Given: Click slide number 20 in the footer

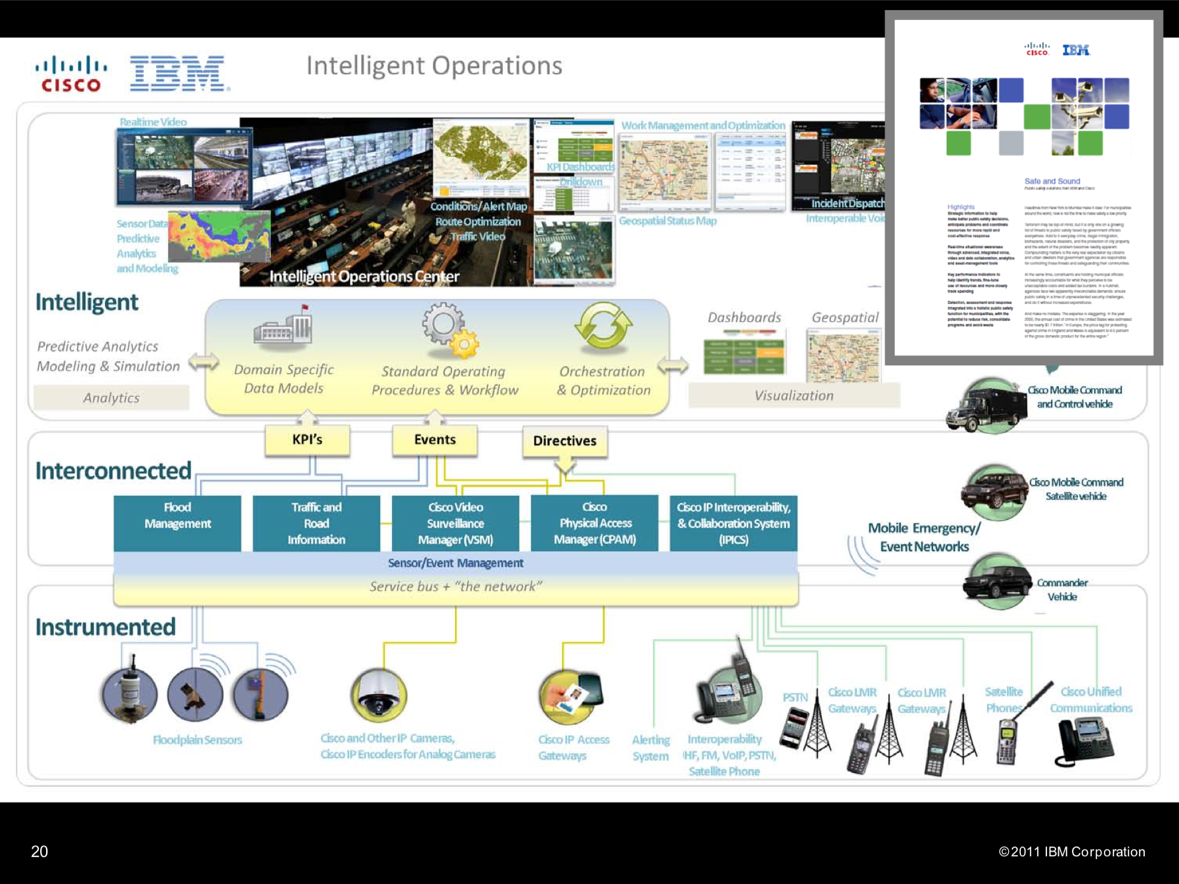Looking at the screenshot, I should coord(39,852).
